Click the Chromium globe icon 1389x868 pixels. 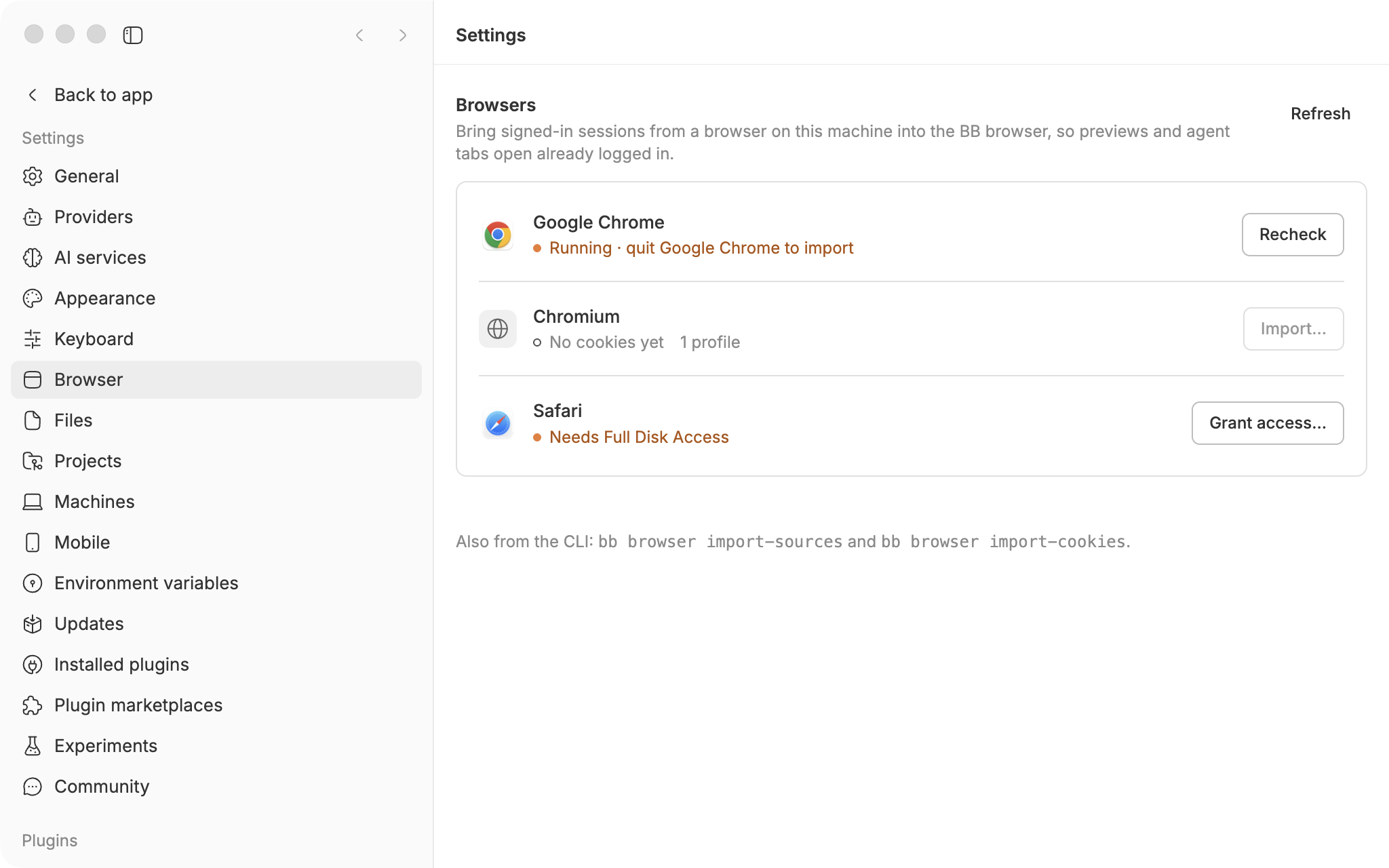tap(498, 329)
